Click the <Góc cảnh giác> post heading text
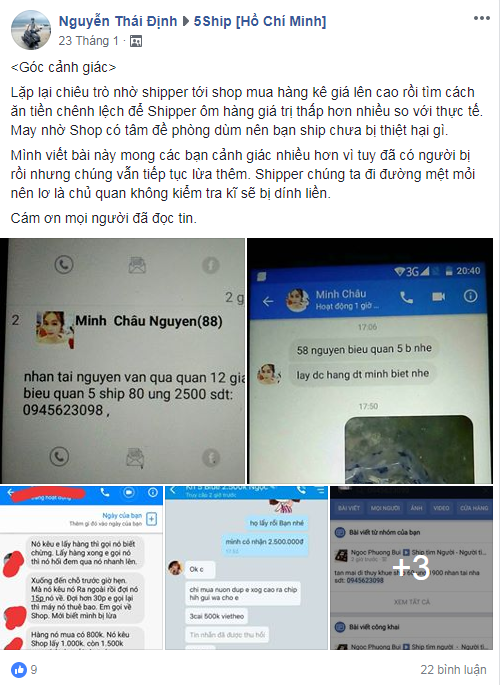The height and width of the screenshot is (685, 500). click(x=63, y=67)
